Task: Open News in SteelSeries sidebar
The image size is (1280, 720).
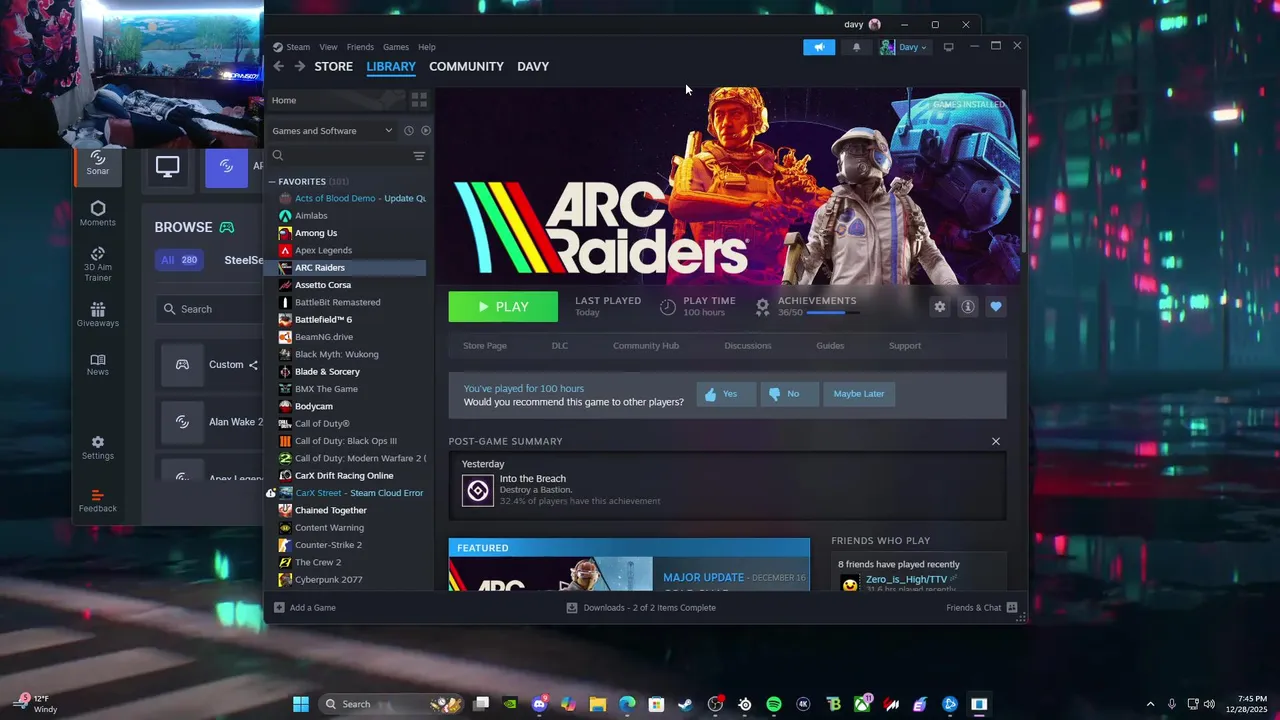Action: [x=98, y=364]
